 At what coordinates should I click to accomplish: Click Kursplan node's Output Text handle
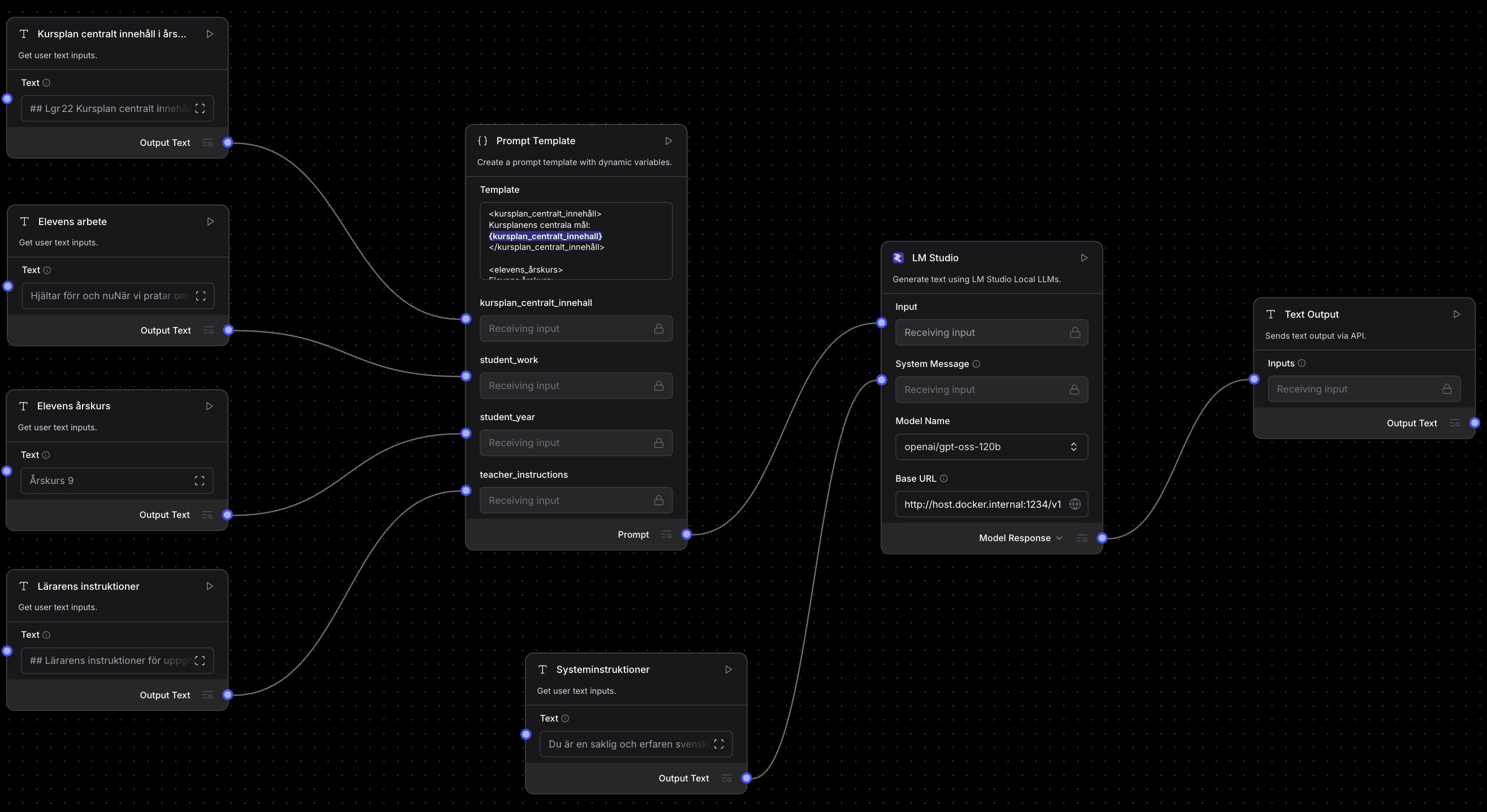pos(228,142)
